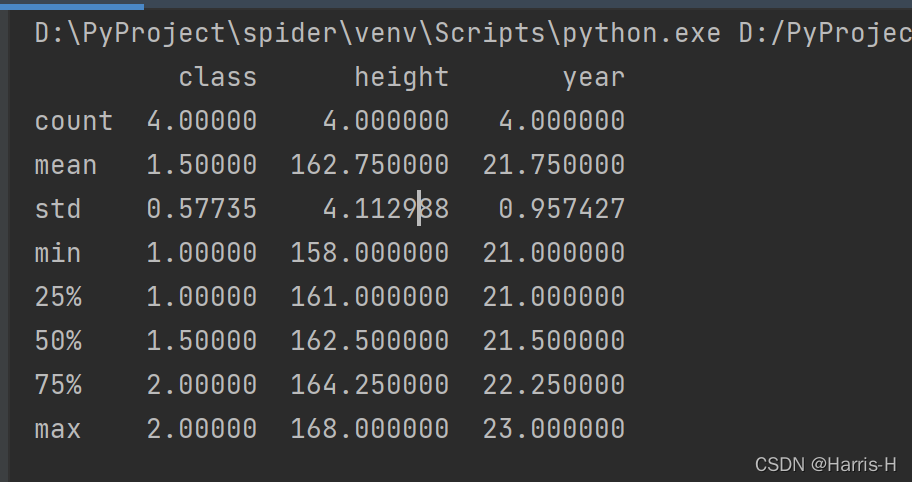Select the height std value 4.112988
Image resolution: width=912 pixels, height=482 pixels.
coord(386,209)
